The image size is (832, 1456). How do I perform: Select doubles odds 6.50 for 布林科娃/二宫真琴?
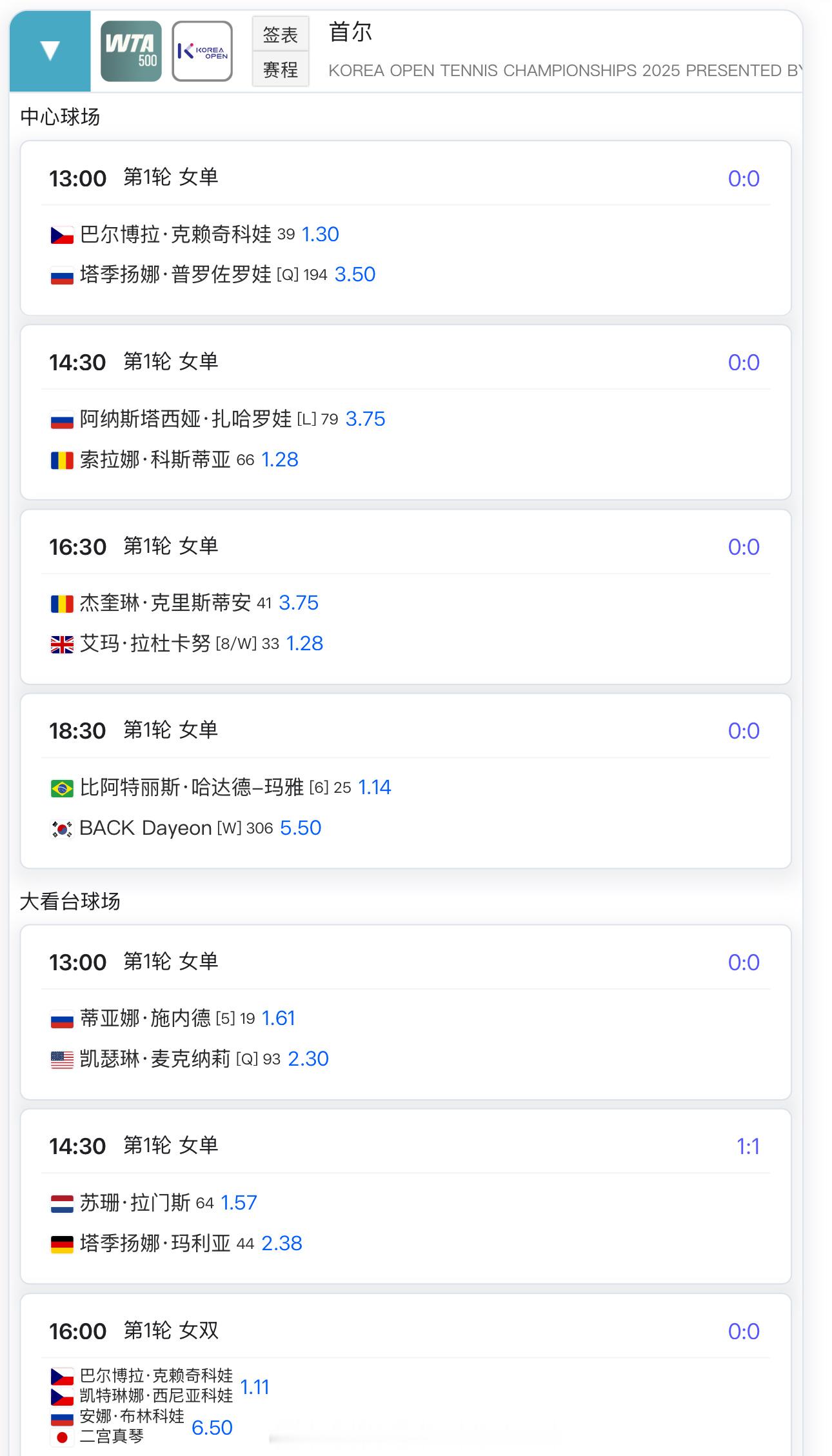point(212,1428)
